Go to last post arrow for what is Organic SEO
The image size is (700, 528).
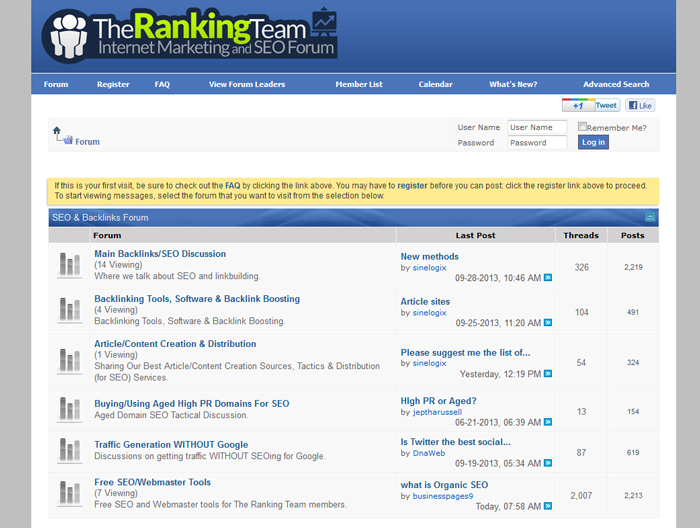[548, 506]
